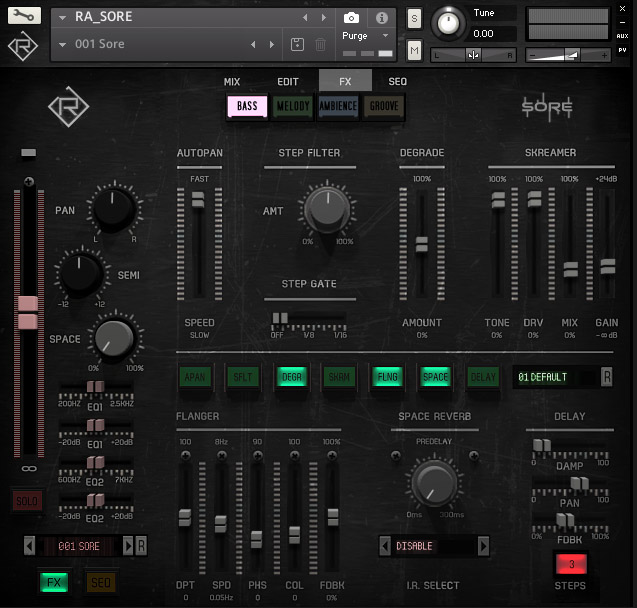Click the M mute icon in header
Viewport: 637px width, 608px height.
click(x=414, y=50)
